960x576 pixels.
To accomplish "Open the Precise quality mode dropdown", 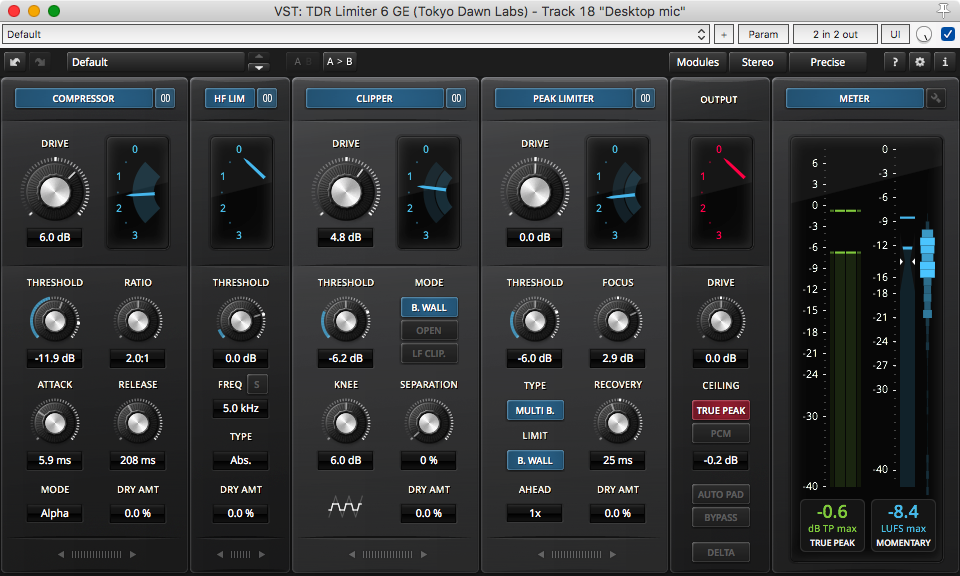I will (827, 62).
